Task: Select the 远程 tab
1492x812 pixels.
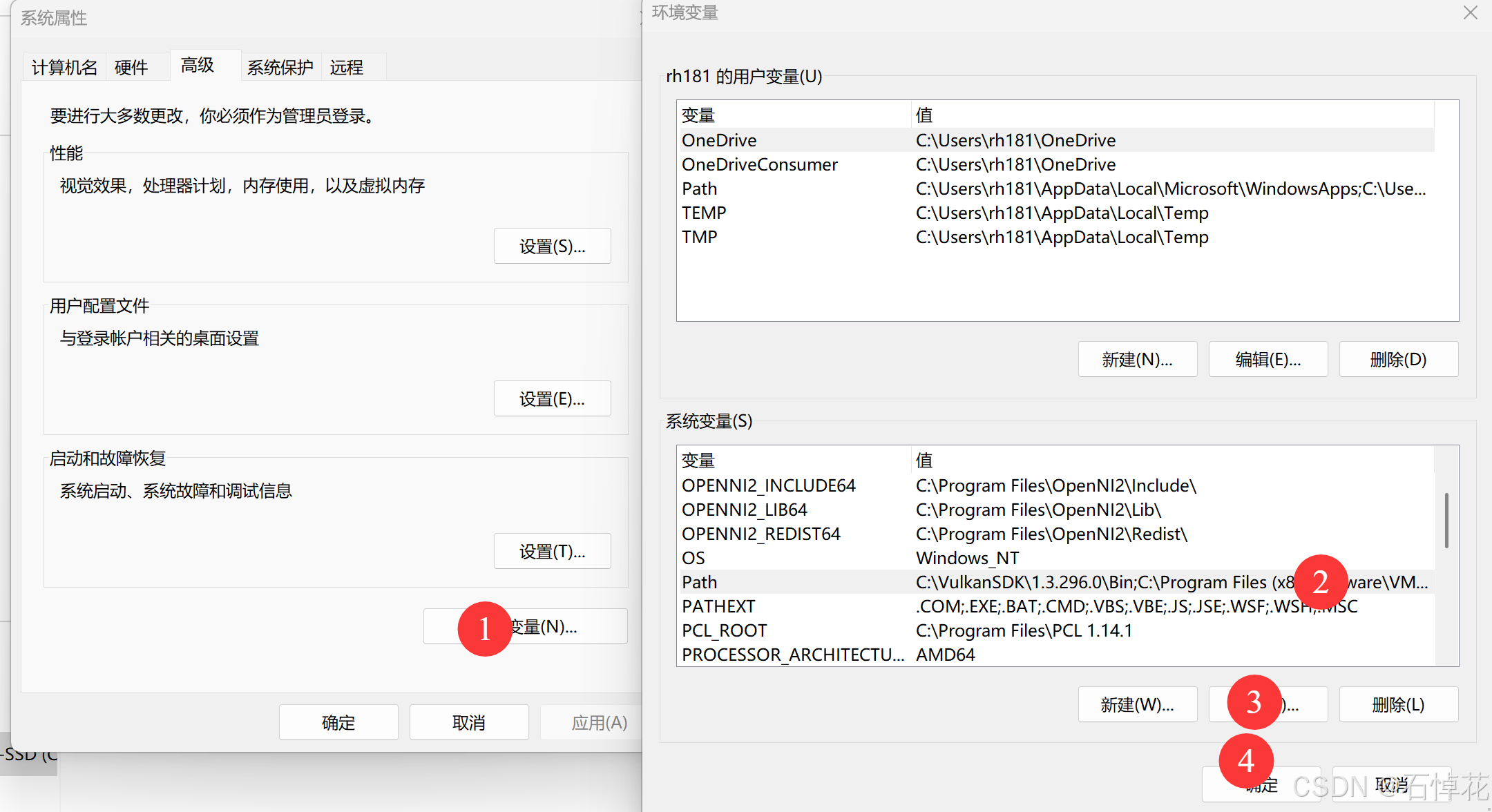Action: click(346, 67)
